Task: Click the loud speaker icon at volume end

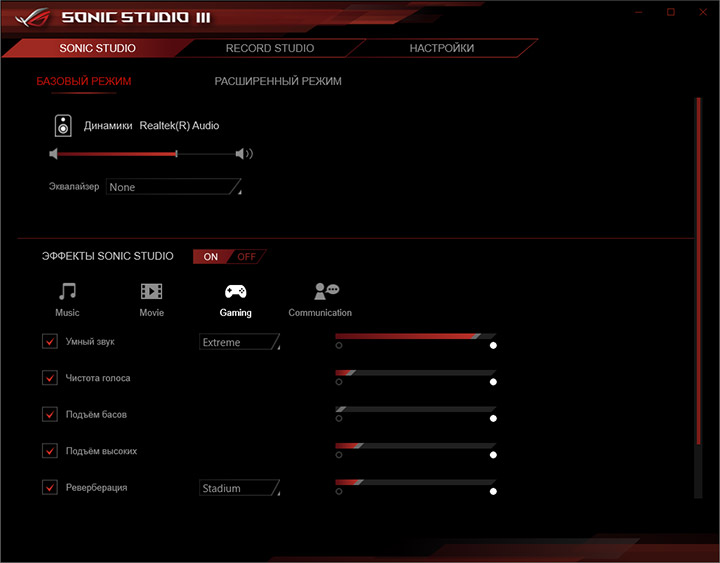Action: pyautogui.click(x=244, y=154)
